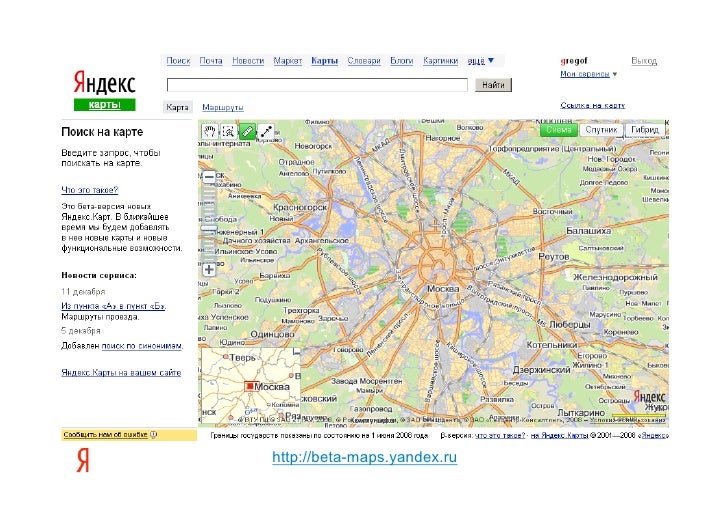The height and width of the screenshot is (514, 728).
Task: Click the Новости сервиса: heading
Action: pos(99,275)
